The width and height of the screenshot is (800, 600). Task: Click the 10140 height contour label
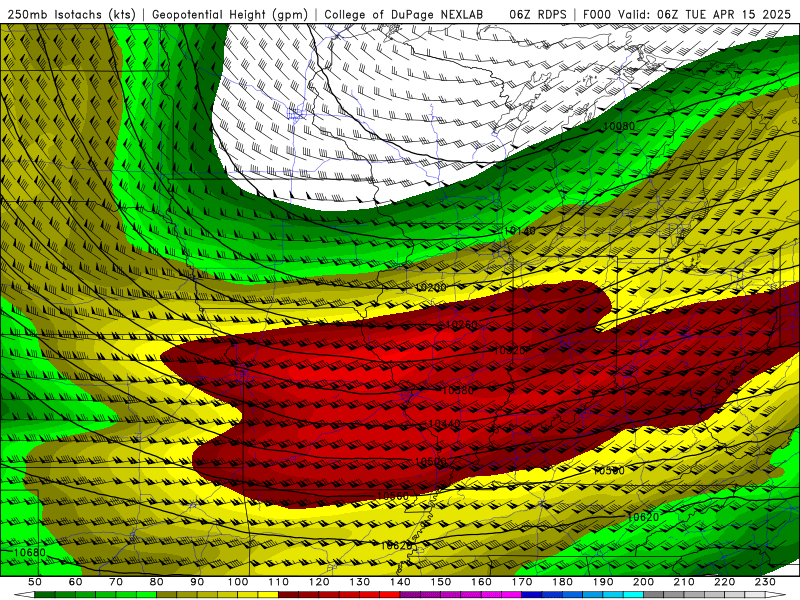pos(520,231)
